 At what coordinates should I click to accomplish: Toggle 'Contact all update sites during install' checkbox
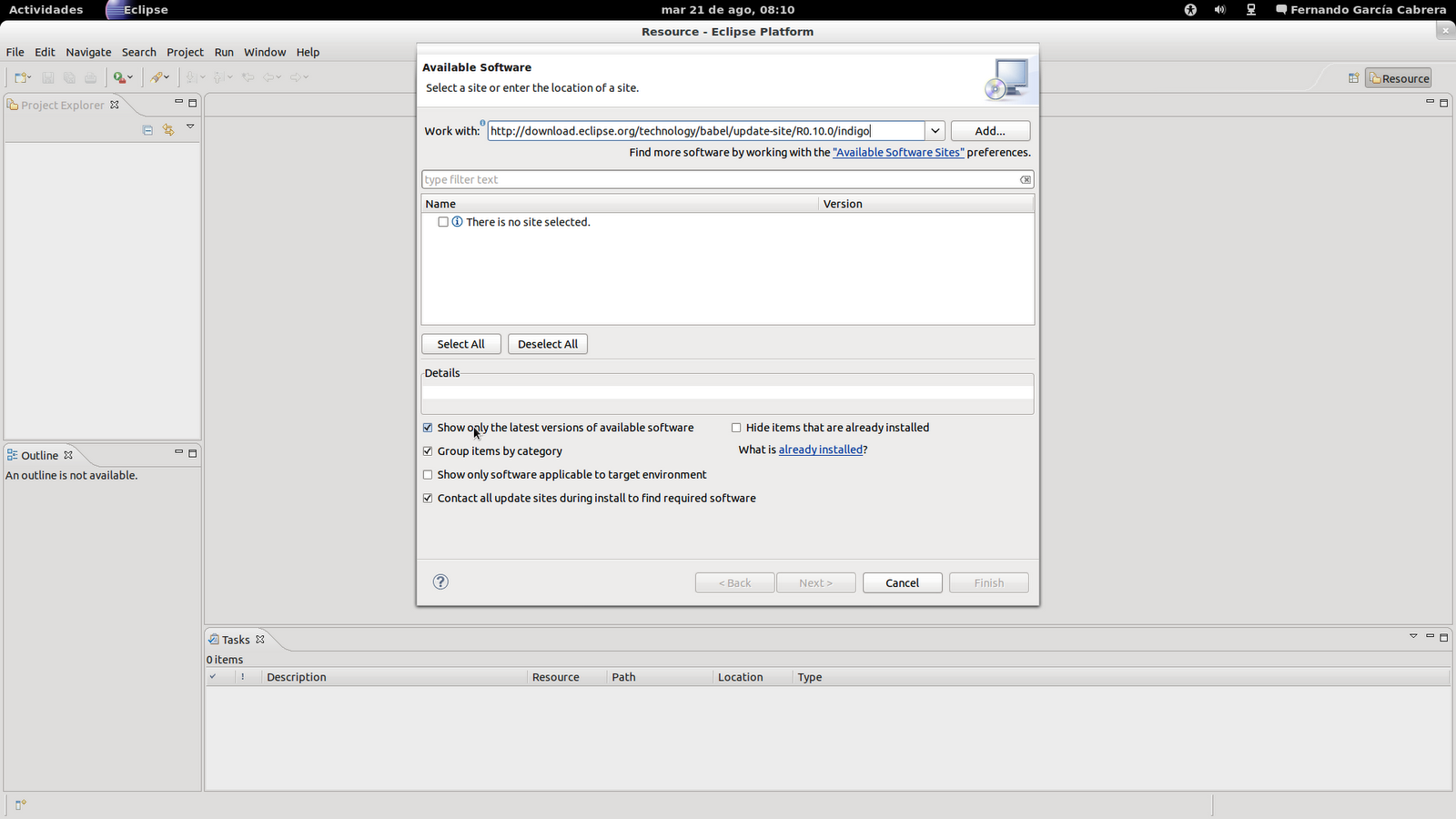point(428,499)
